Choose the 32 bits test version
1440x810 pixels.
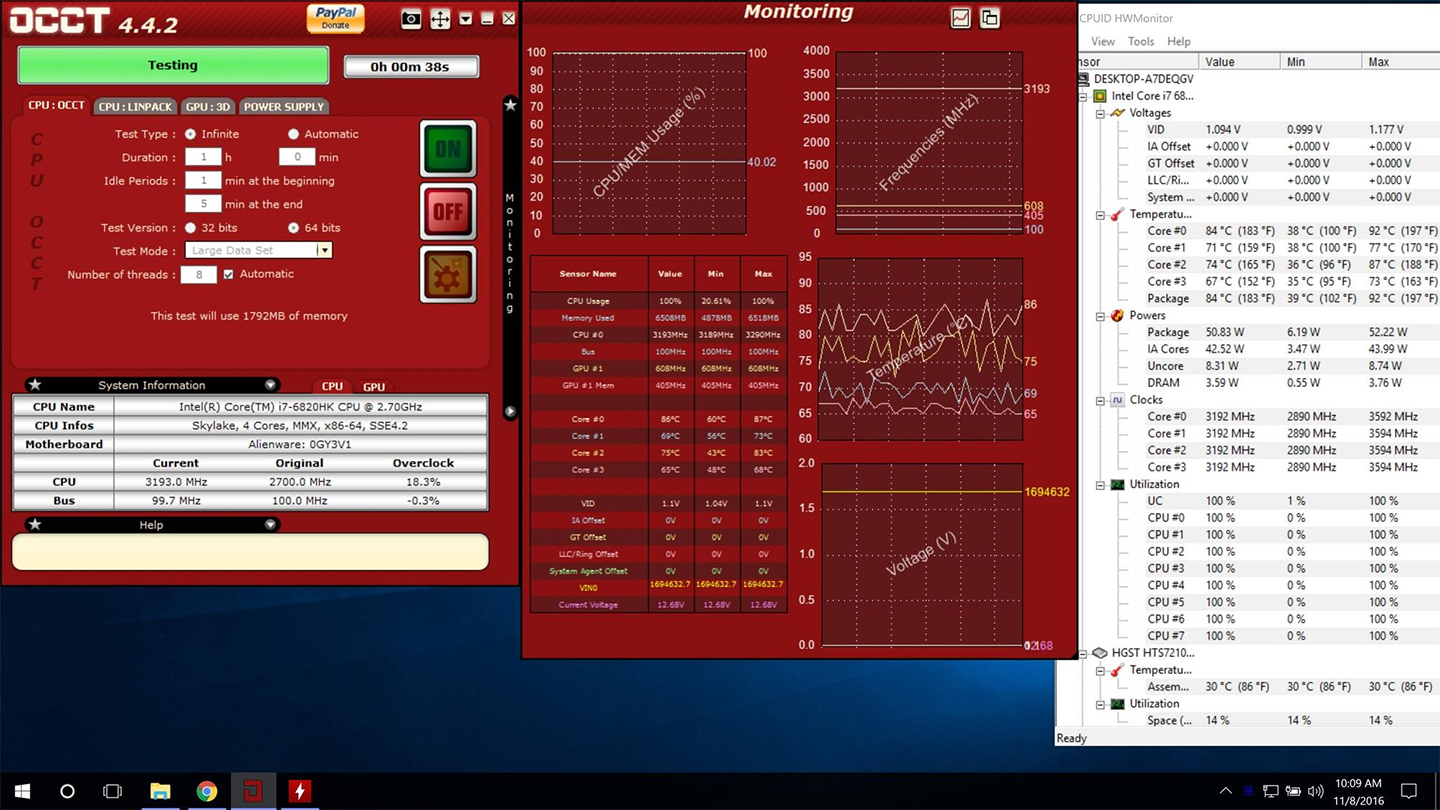pyautogui.click(x=190, y=228)
